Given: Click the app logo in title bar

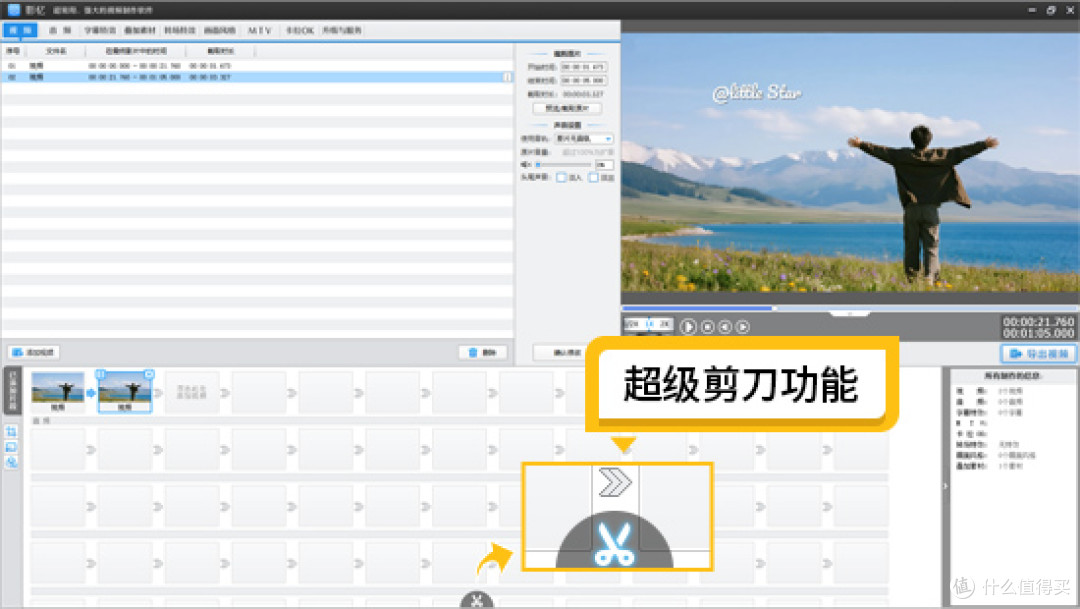Looking at the screenshot, I should click(14, 10).
